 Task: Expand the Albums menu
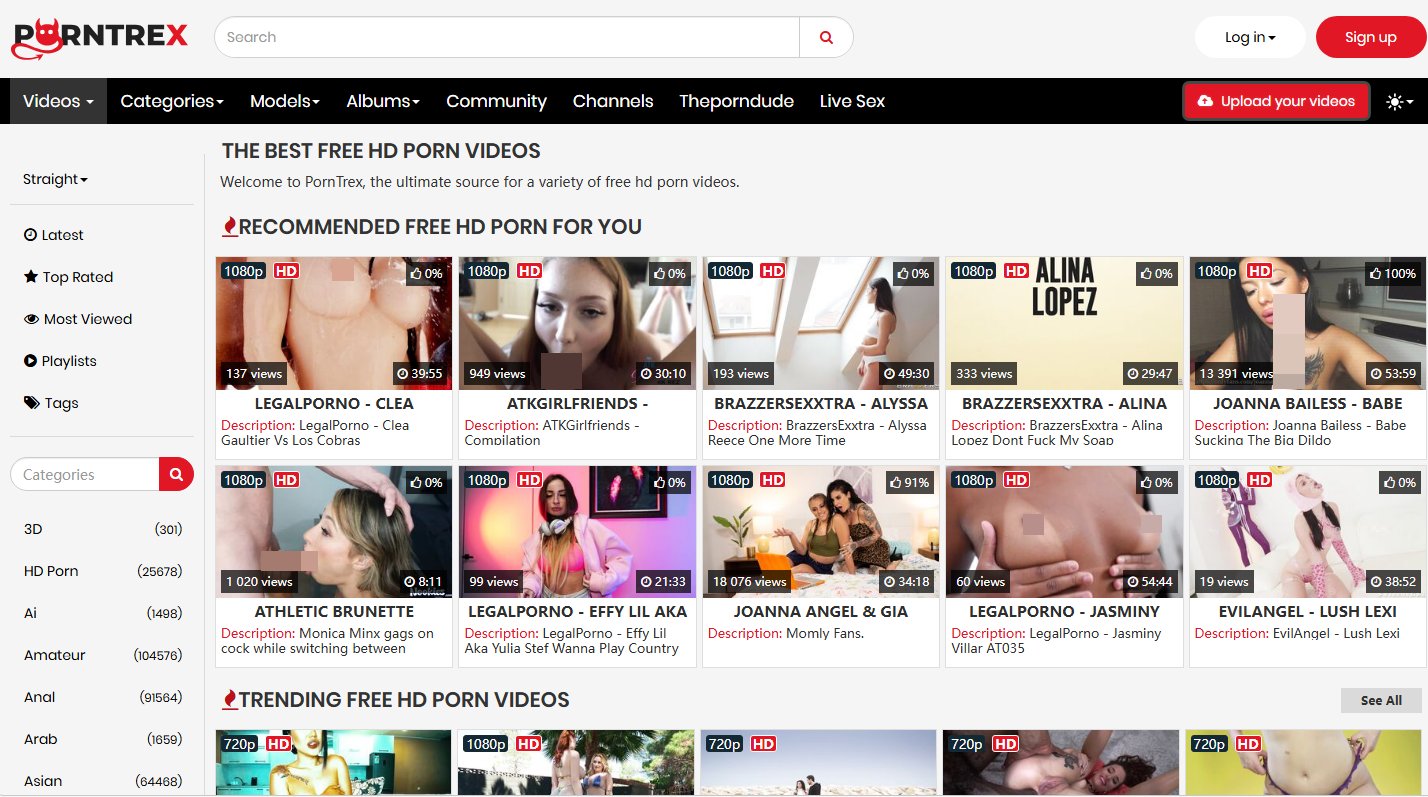click(383, 101)
